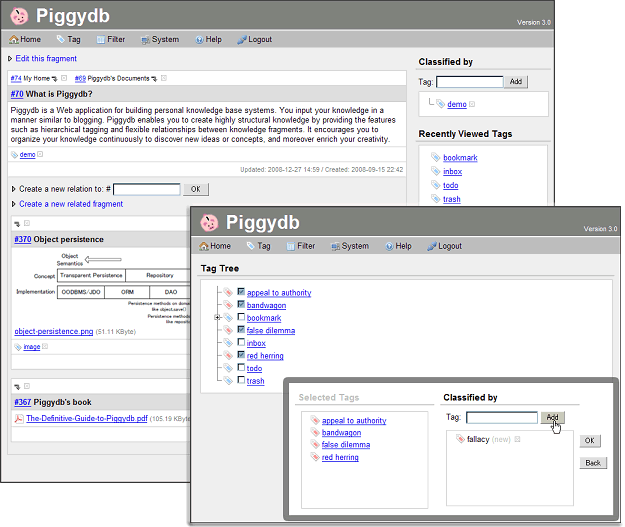Image resolution: width=625 pixels, height=527 pixels.
Task: Click the tag icon beside the image tag
Action: (x=18, y=347)
